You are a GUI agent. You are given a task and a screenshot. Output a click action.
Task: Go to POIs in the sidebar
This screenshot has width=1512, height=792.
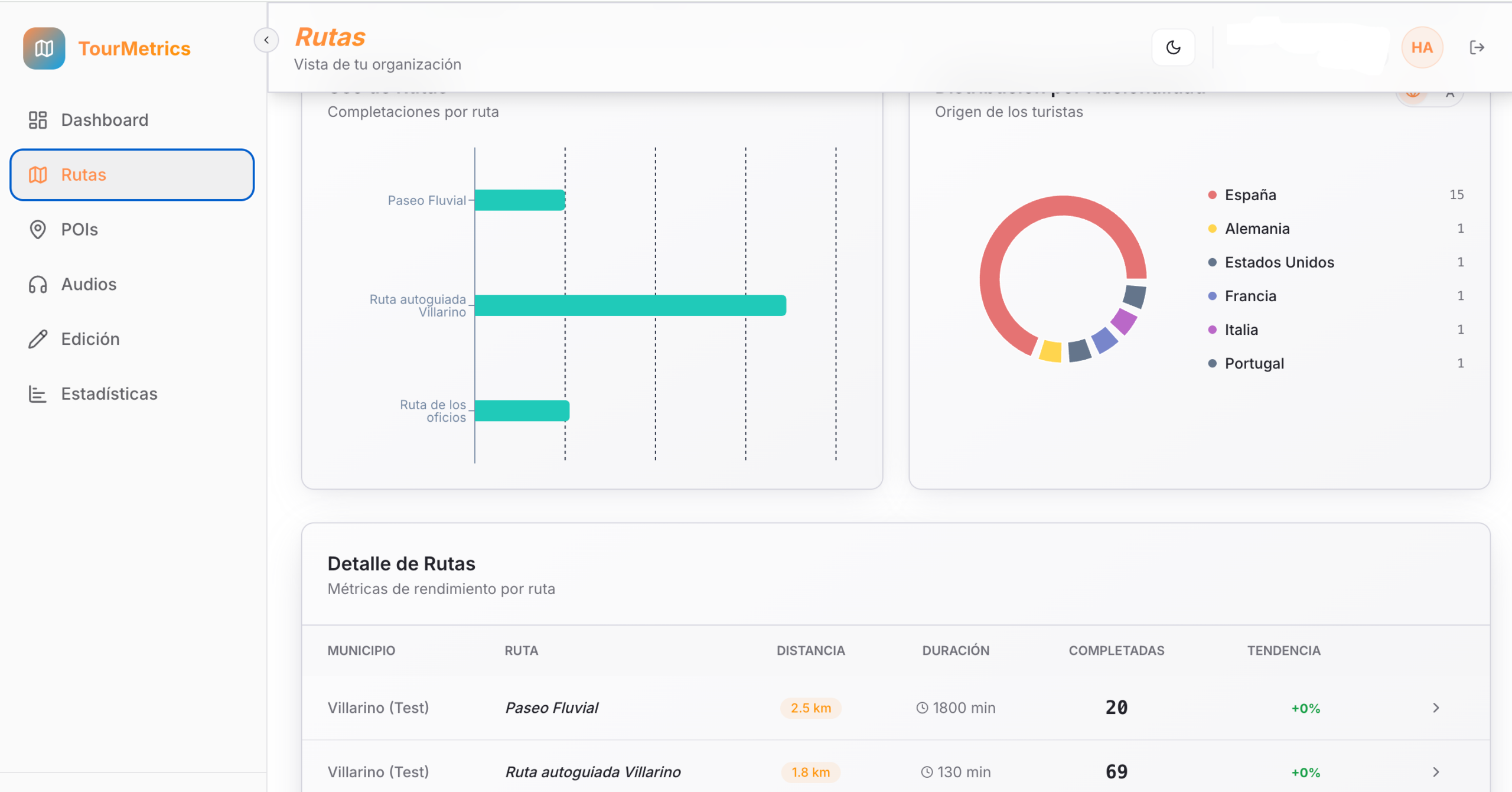point(132,229)
